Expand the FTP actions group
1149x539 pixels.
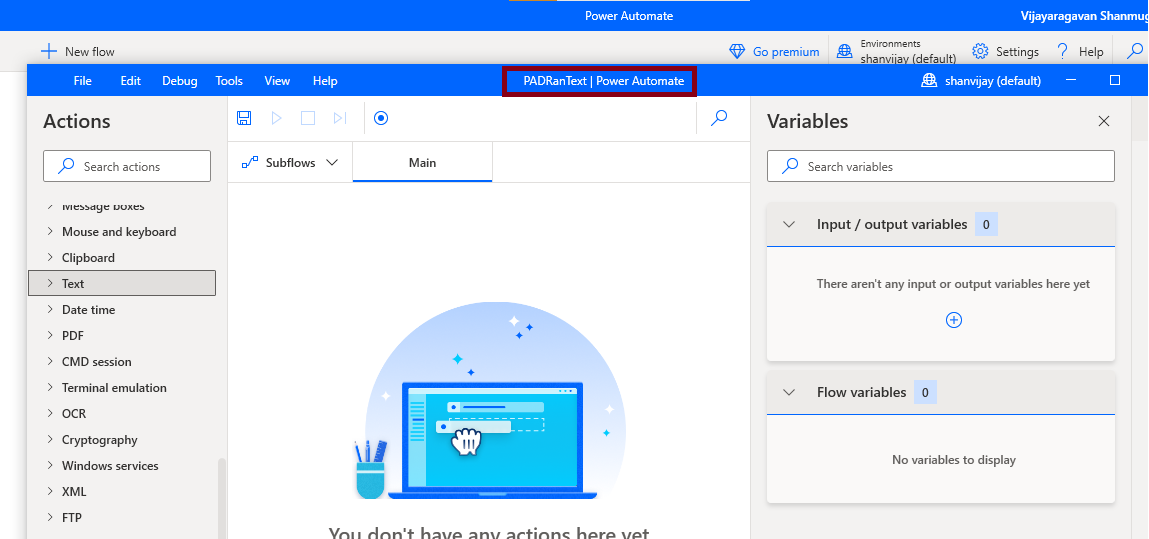[50, 517]
